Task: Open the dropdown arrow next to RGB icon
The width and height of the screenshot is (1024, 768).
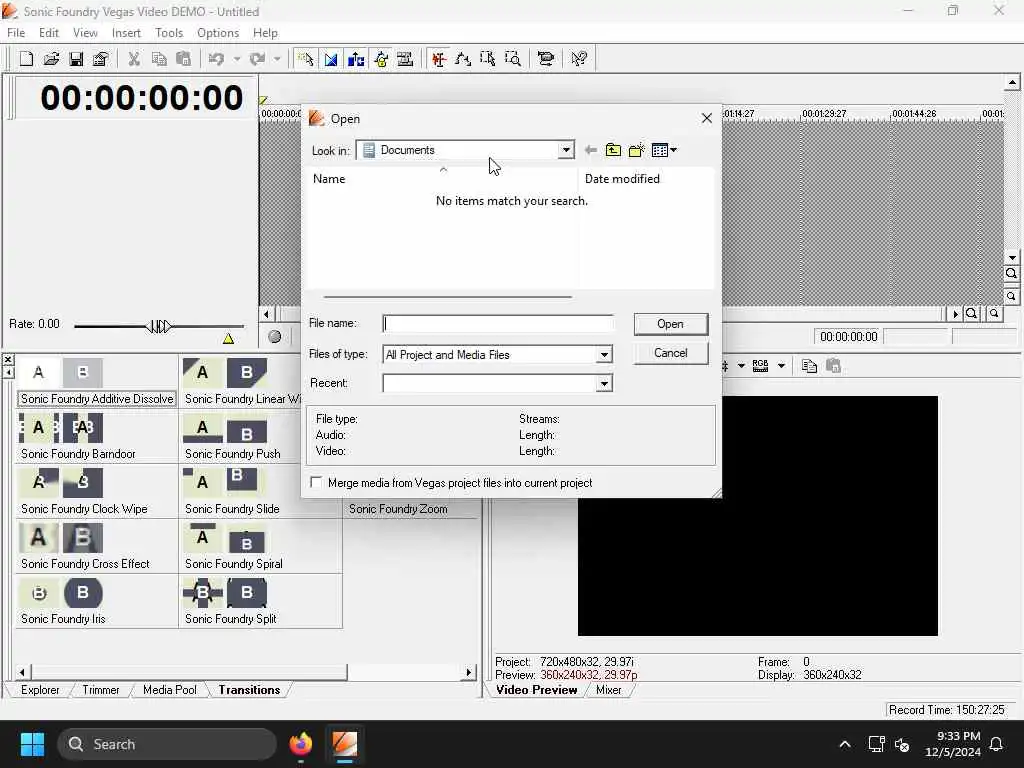Action: [x=781, y=366]
